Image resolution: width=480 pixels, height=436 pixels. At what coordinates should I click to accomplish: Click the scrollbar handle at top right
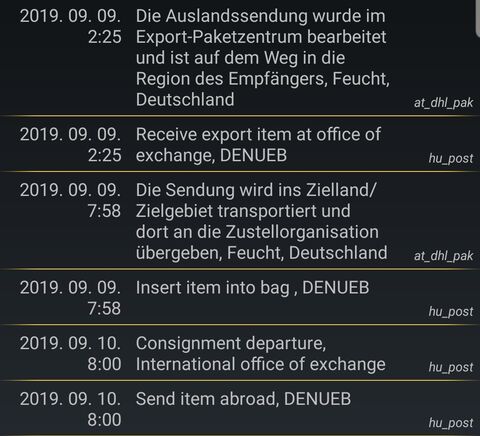pos(478,15)
